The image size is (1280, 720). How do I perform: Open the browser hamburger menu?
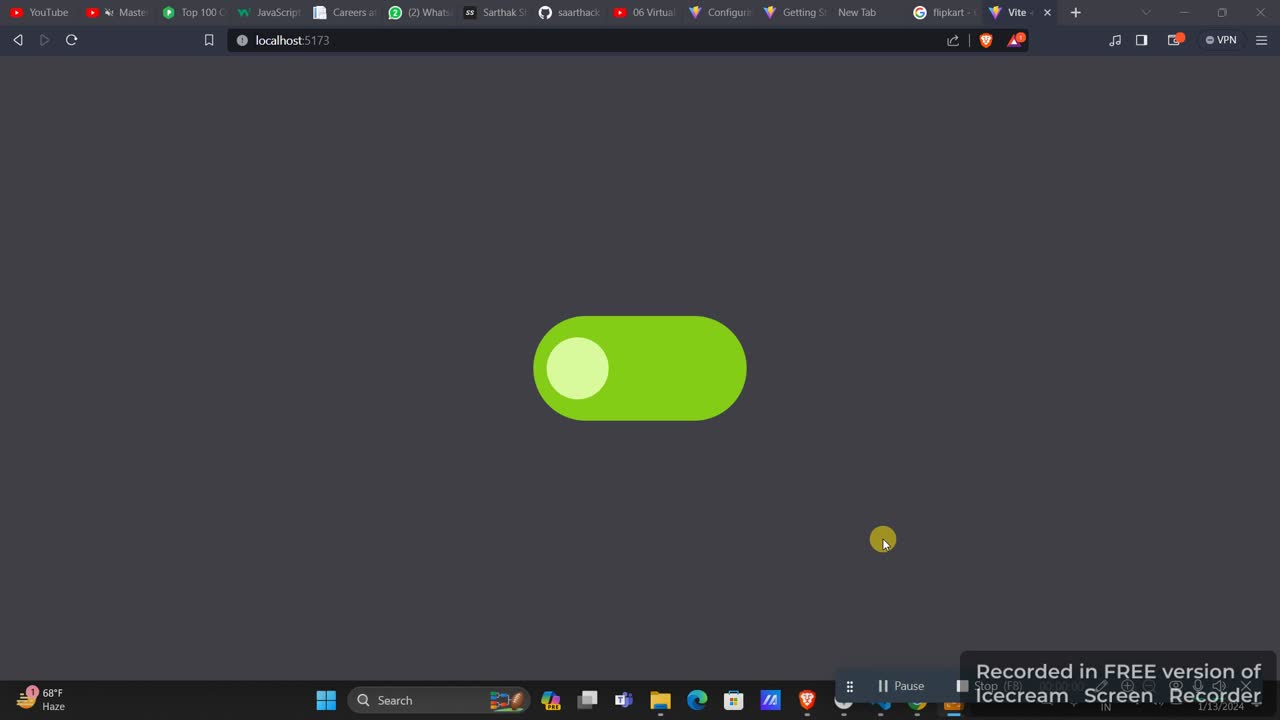1261,40
